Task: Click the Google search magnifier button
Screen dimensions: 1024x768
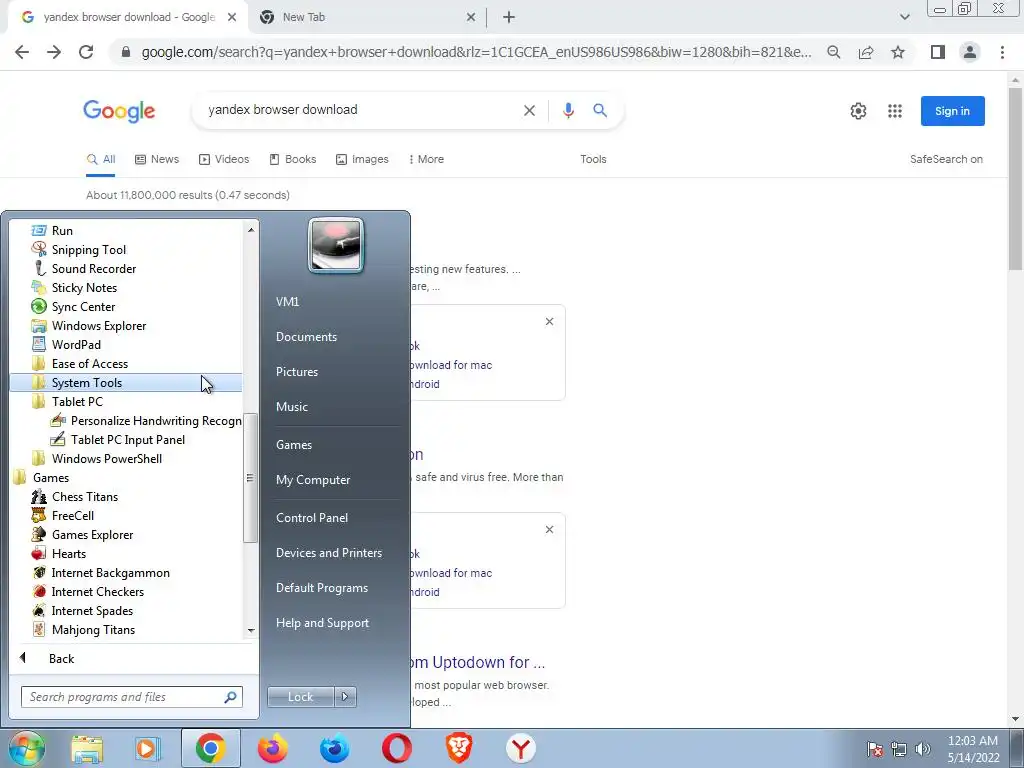Action: pos(600,110)
